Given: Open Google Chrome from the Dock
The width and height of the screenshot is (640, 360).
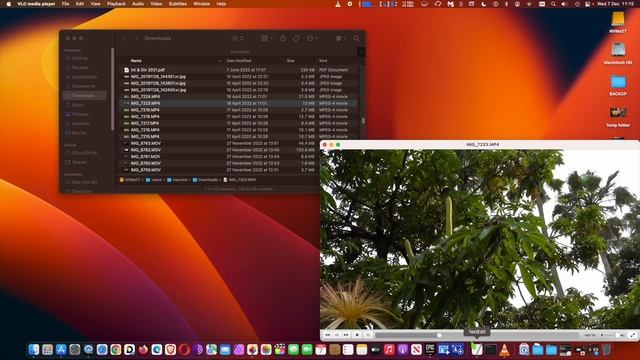Looking at the screenshot, I should click(116, 349).
